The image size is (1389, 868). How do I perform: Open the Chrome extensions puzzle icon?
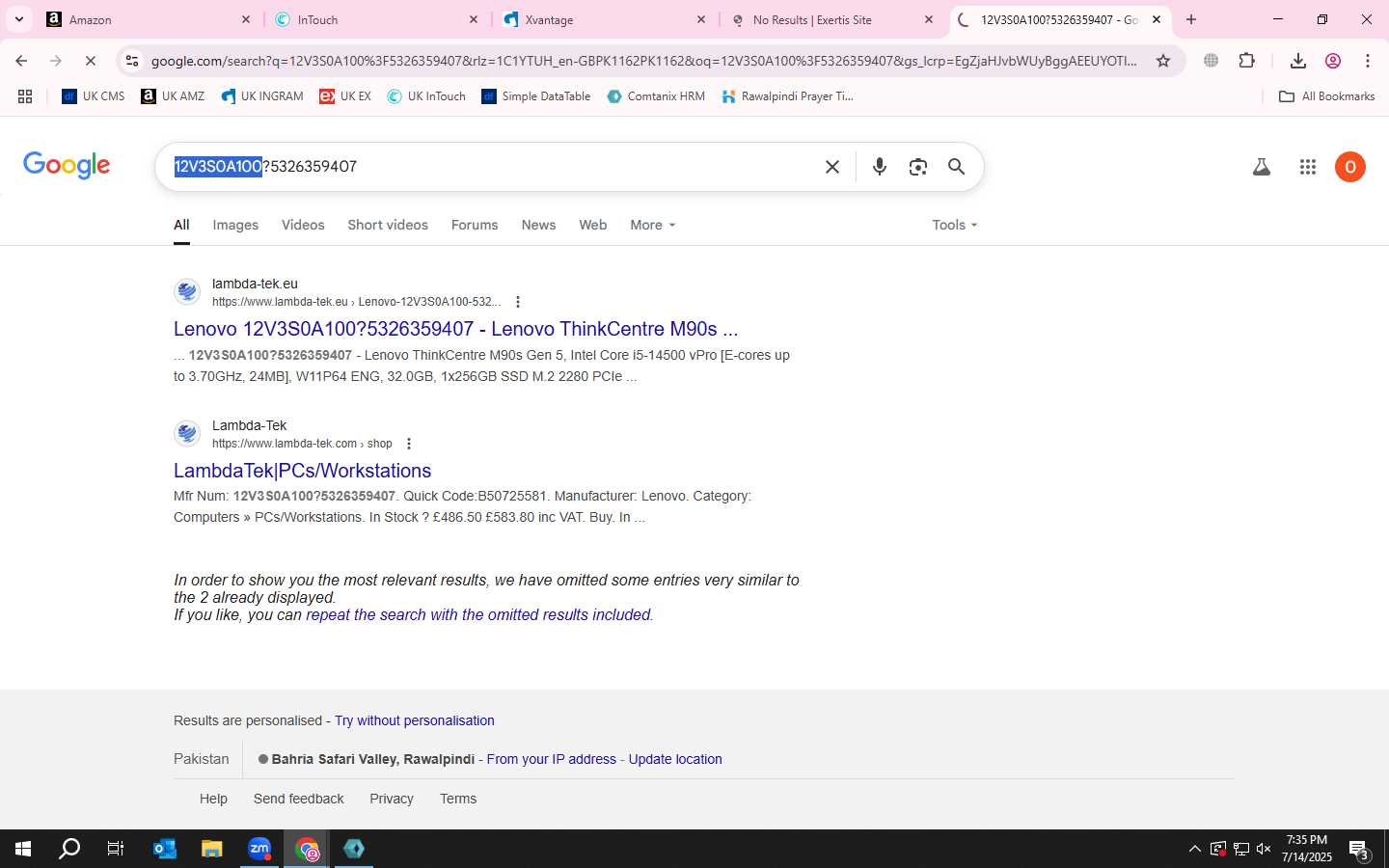click(1247, 61)
